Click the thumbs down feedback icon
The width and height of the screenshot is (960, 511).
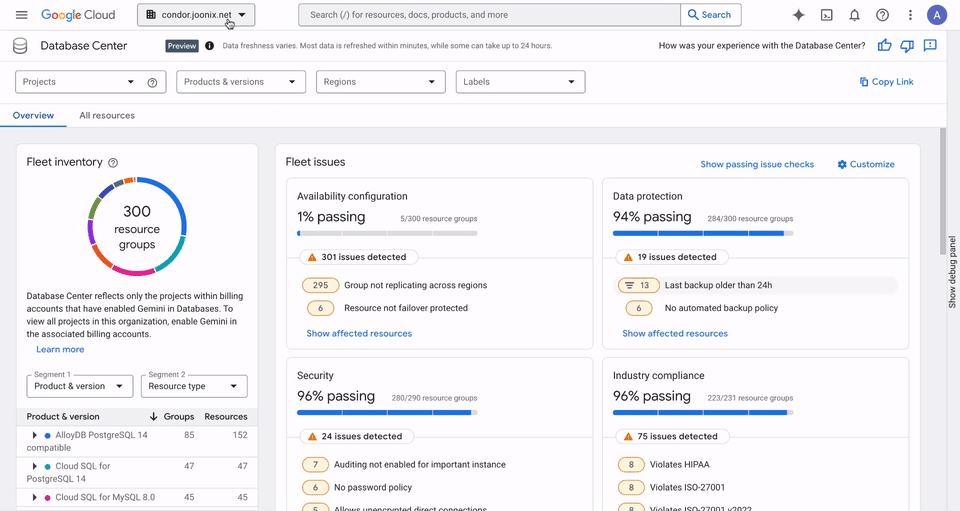coord(907,46)
